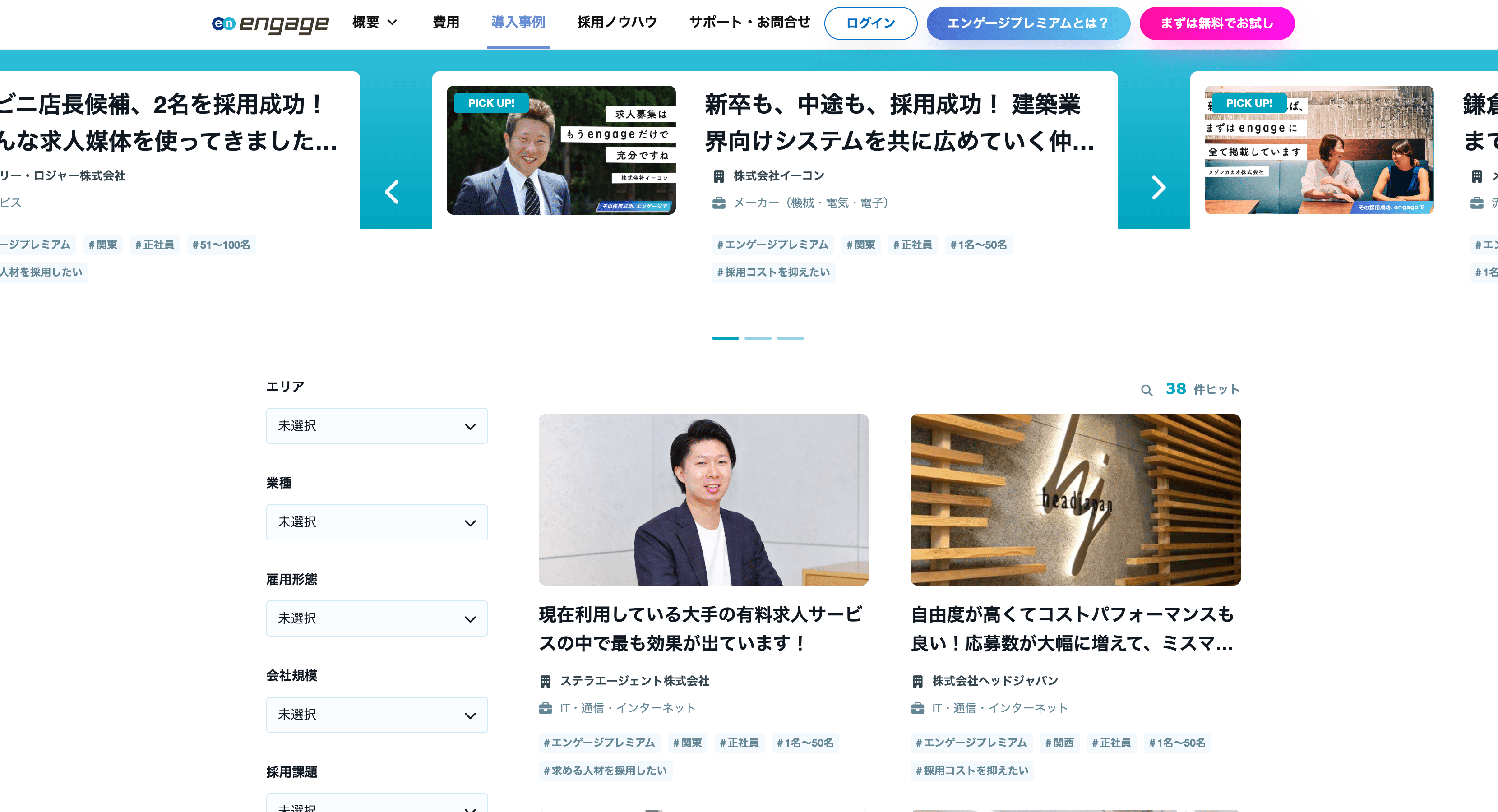
Task: Open the 会社規模 dropdown
Action: 377,715
